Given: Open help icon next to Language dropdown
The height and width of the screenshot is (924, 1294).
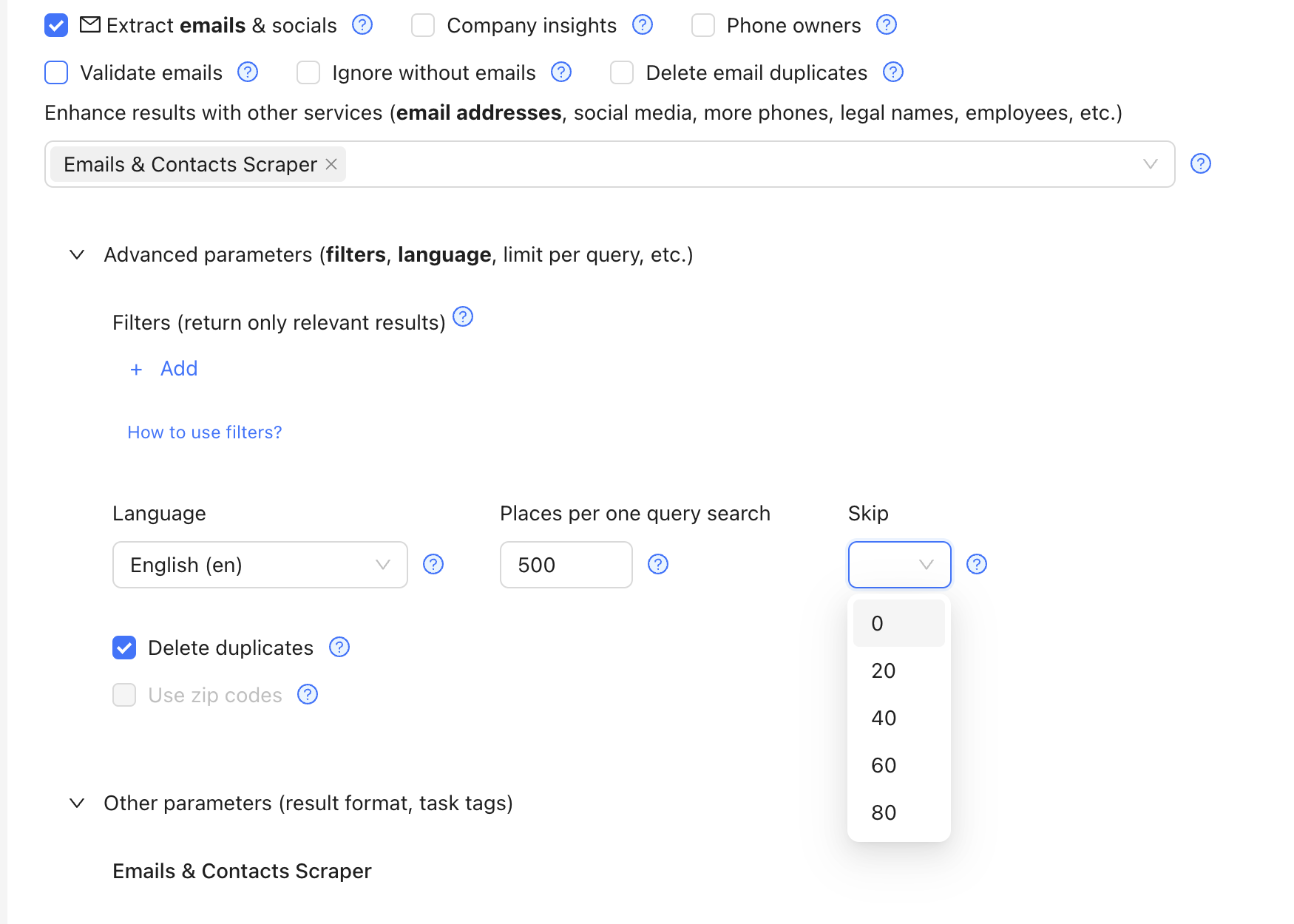Looking at the screenshot, I should pyautogui.click(x=433, y=565).
